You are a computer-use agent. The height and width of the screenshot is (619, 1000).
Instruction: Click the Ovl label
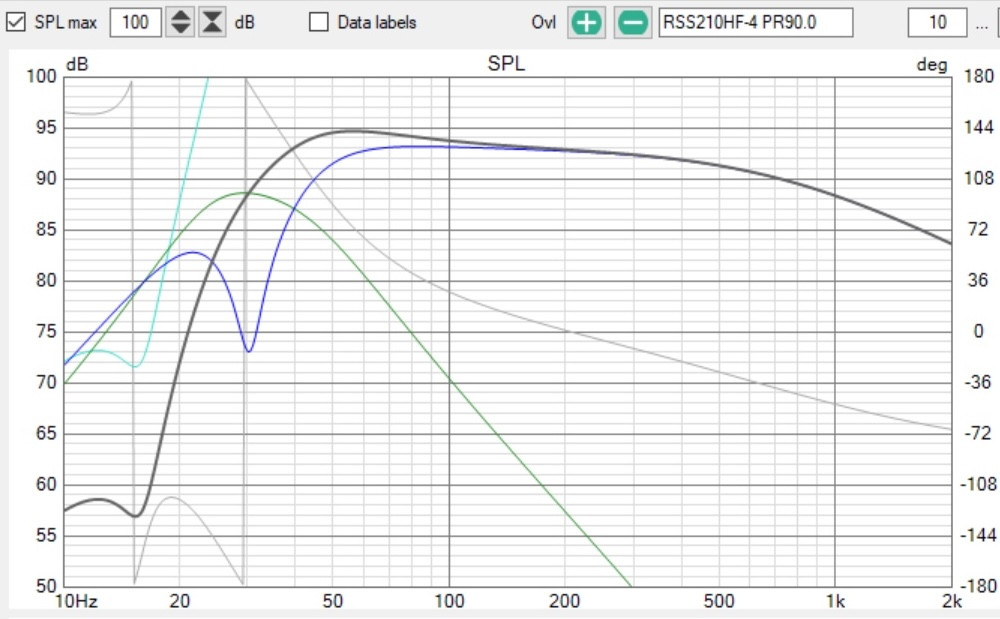pyautogui.click(x=543, y=22)
